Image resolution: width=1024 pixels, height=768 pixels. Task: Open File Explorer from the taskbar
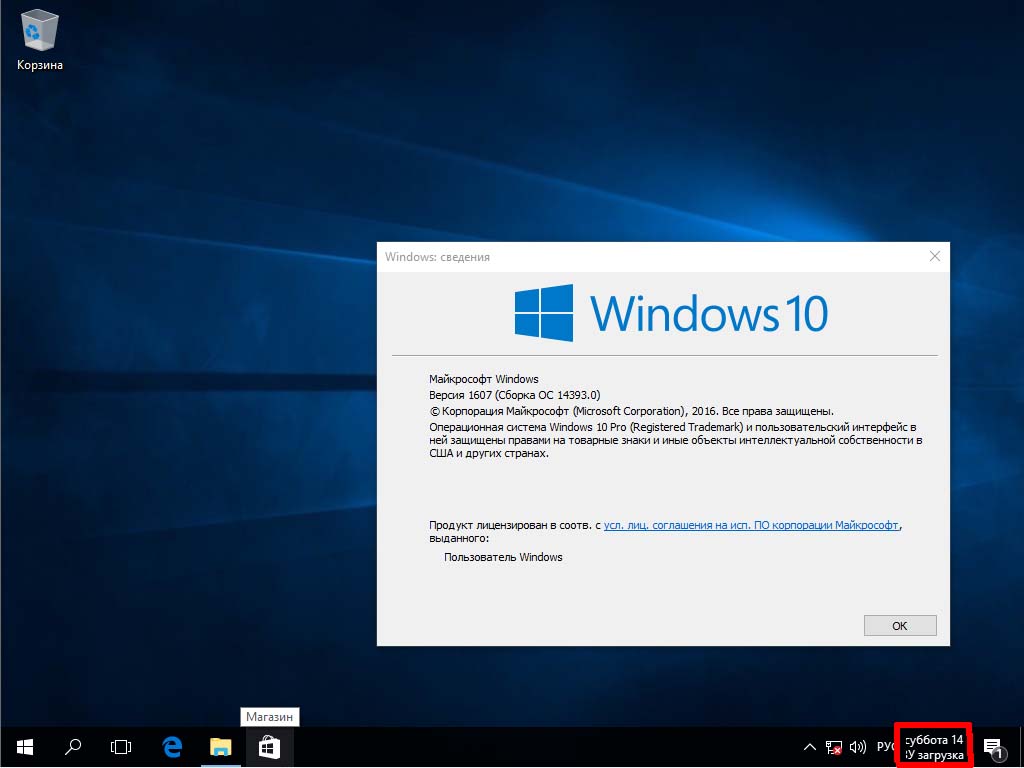point(220,746)
